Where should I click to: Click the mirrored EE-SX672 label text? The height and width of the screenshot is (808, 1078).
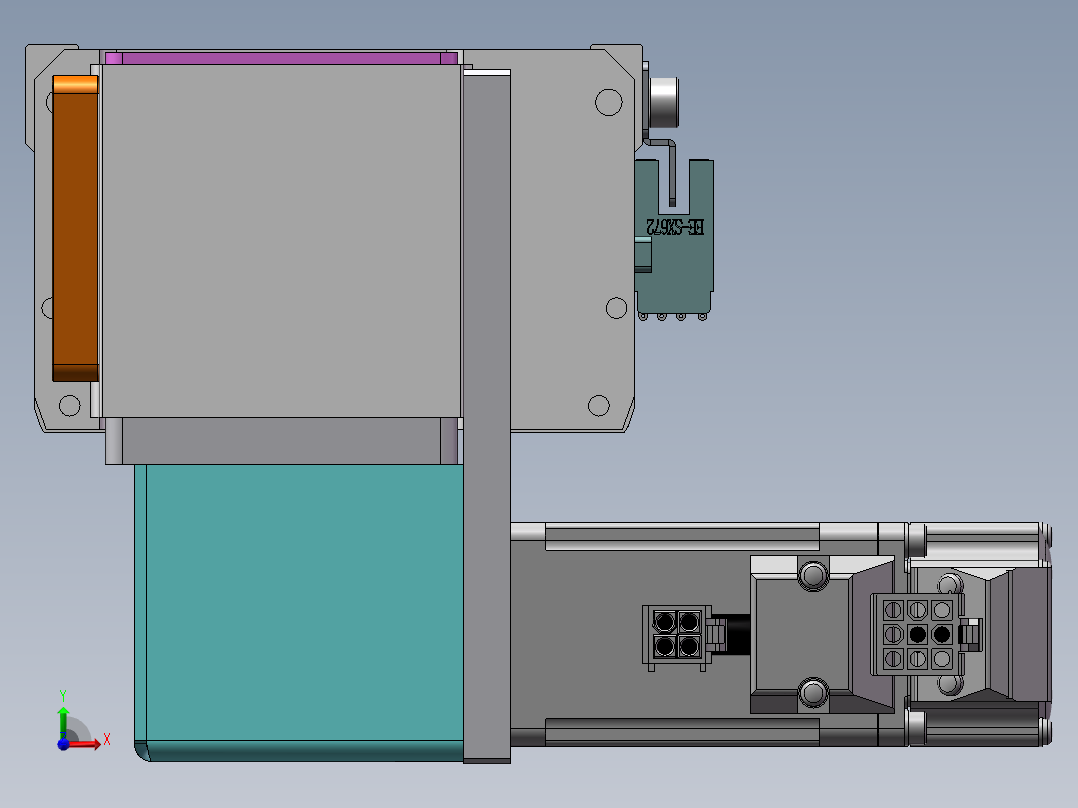coord(675,227)
